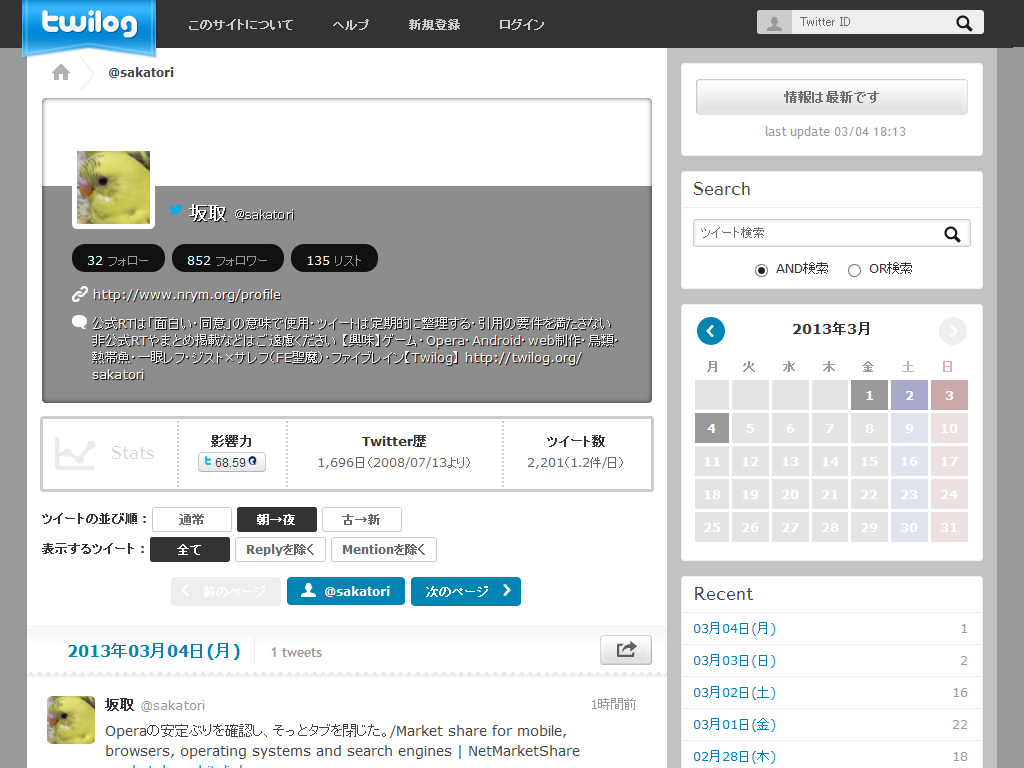Click the ツイート検索 input field
The image size is (1024, 768).
point(815,233)
